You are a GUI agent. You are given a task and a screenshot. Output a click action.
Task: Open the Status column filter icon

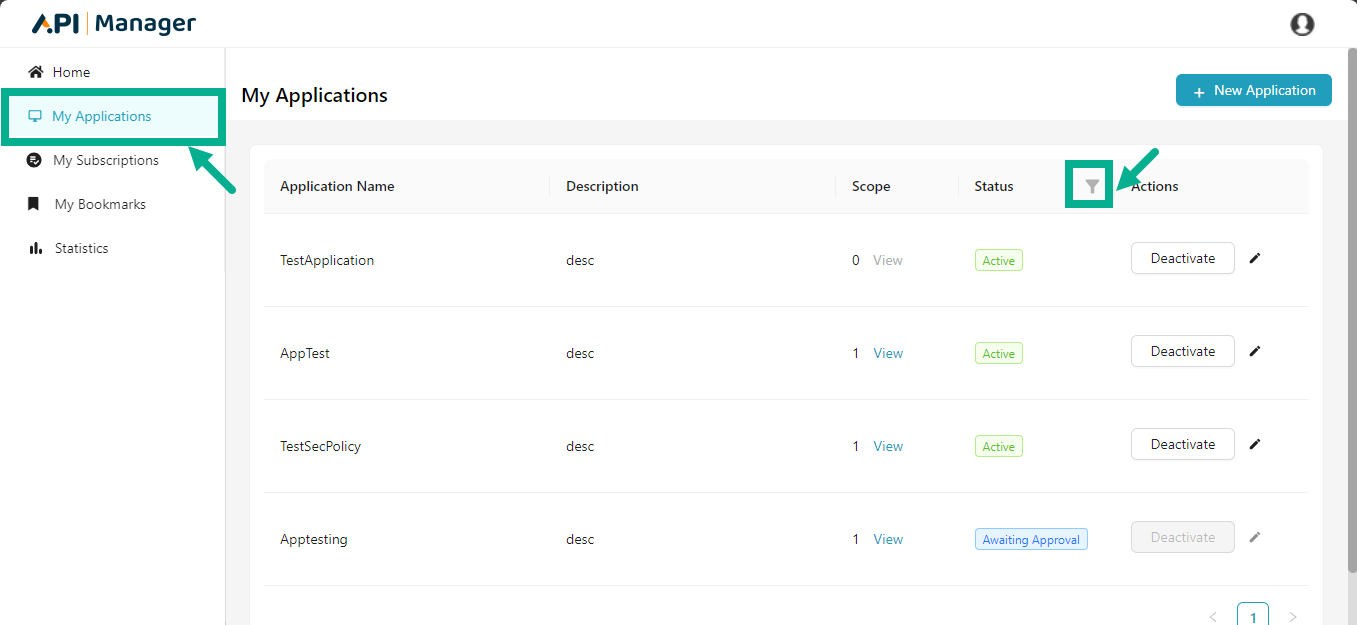[1092, 186]
